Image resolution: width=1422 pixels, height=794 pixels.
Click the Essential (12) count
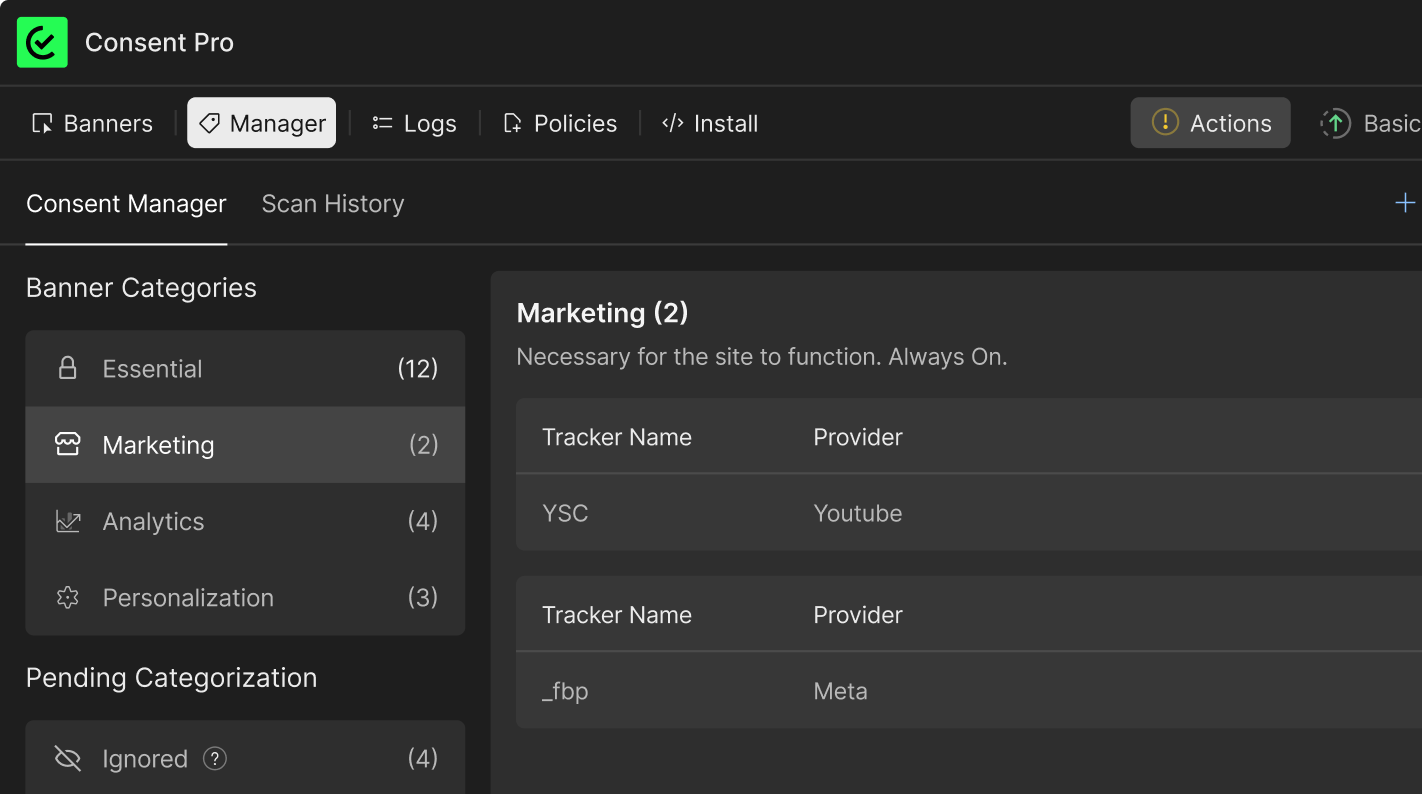point(418,368)
